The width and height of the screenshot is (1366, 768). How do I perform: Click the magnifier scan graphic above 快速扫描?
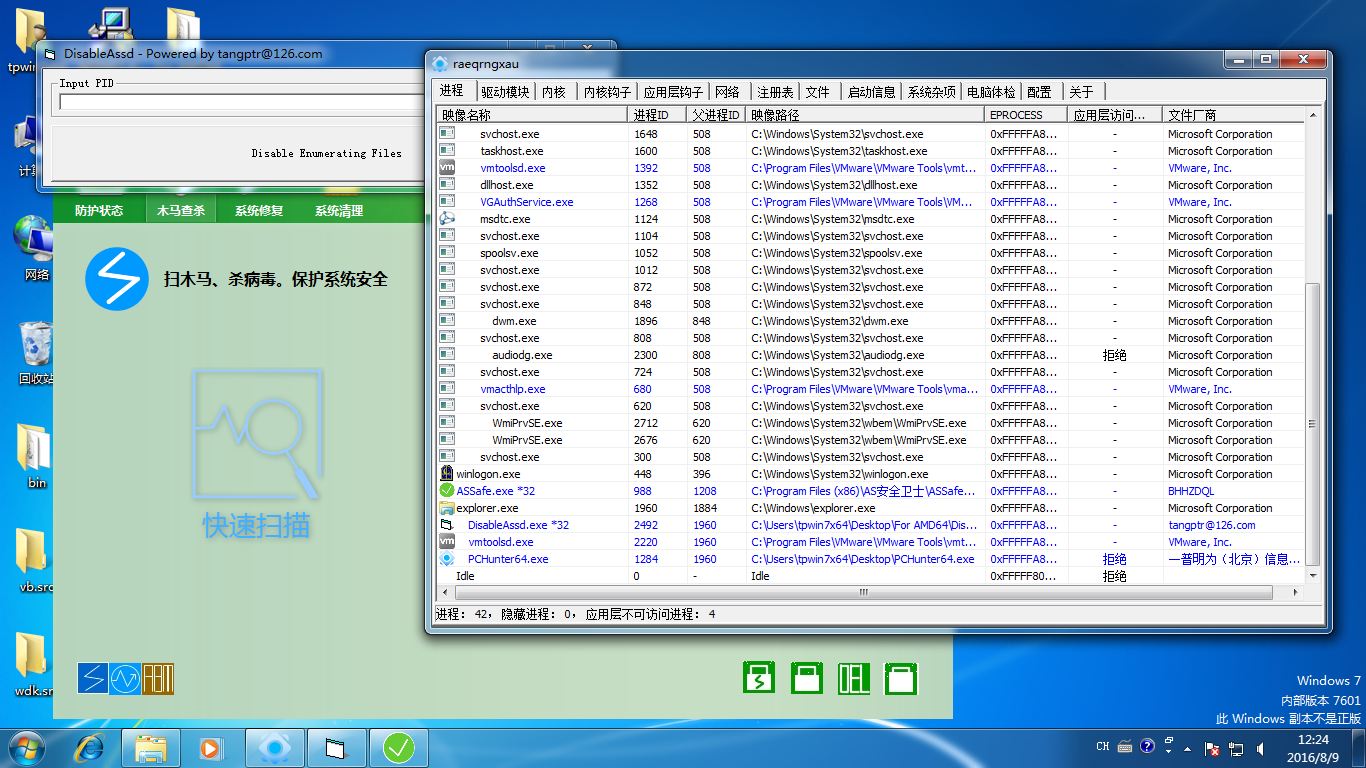pos(257,435)
